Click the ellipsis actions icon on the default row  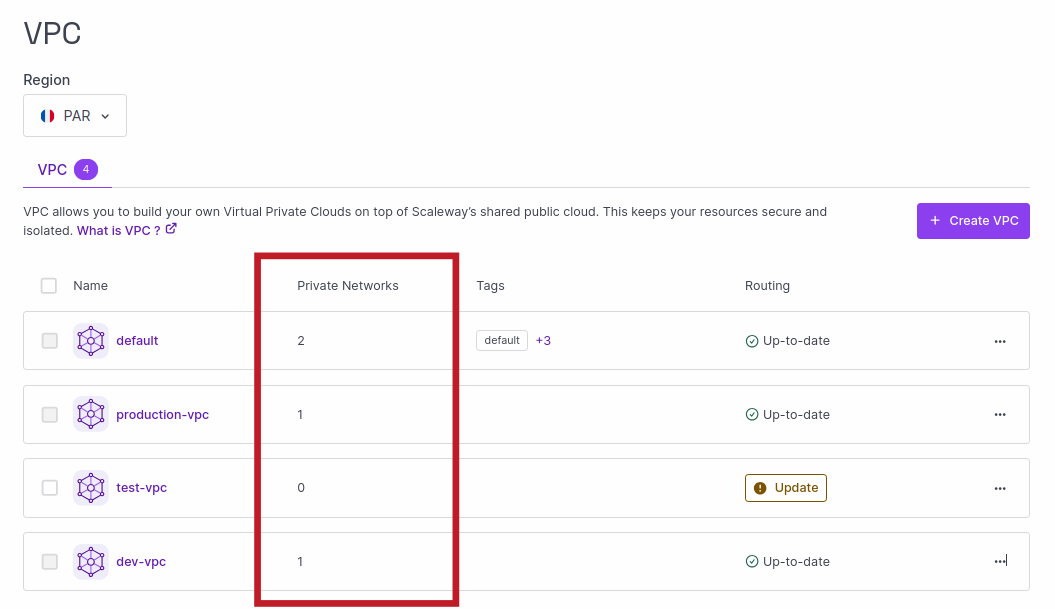1000,341
